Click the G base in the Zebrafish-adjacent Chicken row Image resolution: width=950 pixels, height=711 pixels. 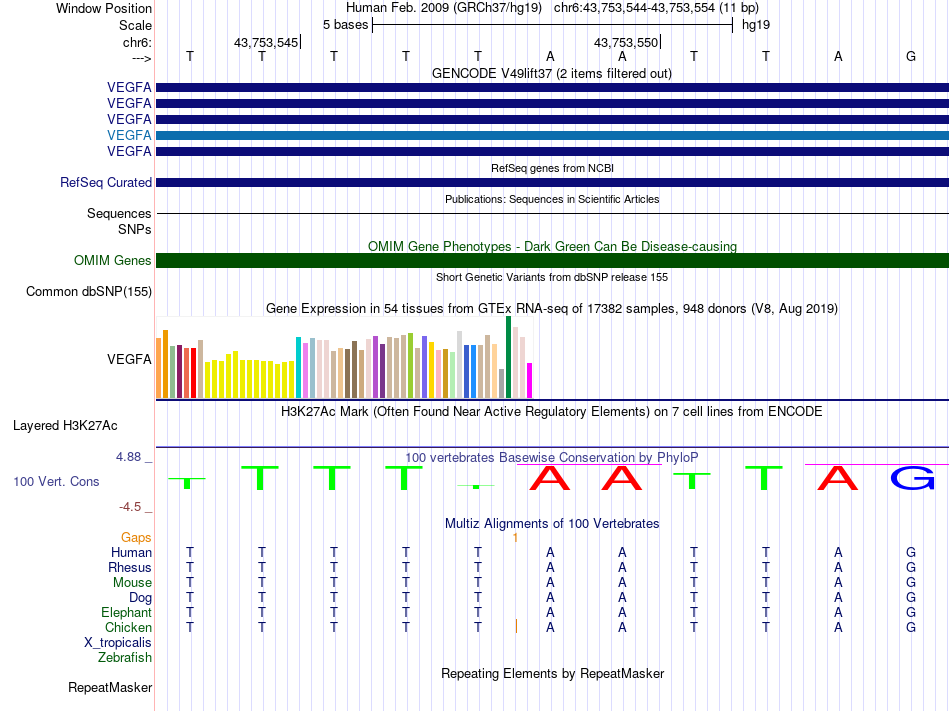point(911,627)
